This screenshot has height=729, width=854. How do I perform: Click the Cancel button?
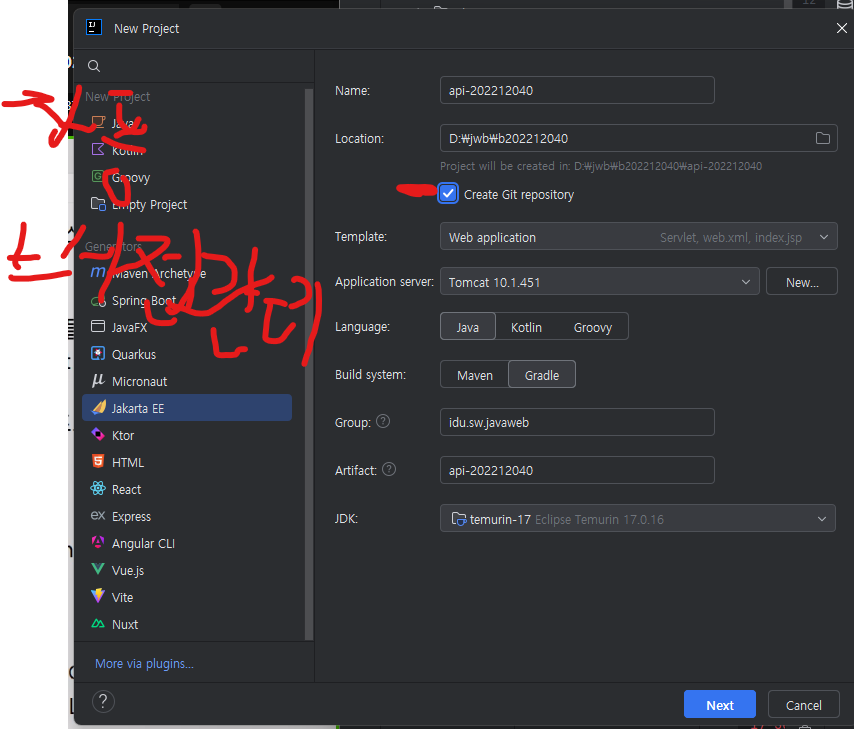tap(803, 704)
